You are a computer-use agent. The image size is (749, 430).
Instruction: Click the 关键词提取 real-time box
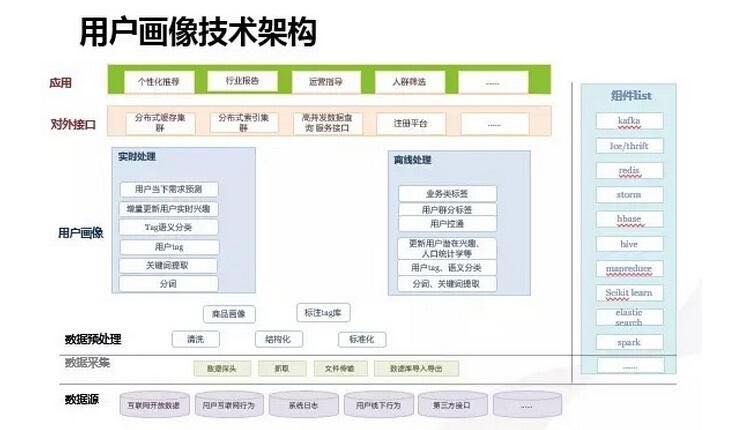point(168,265)
